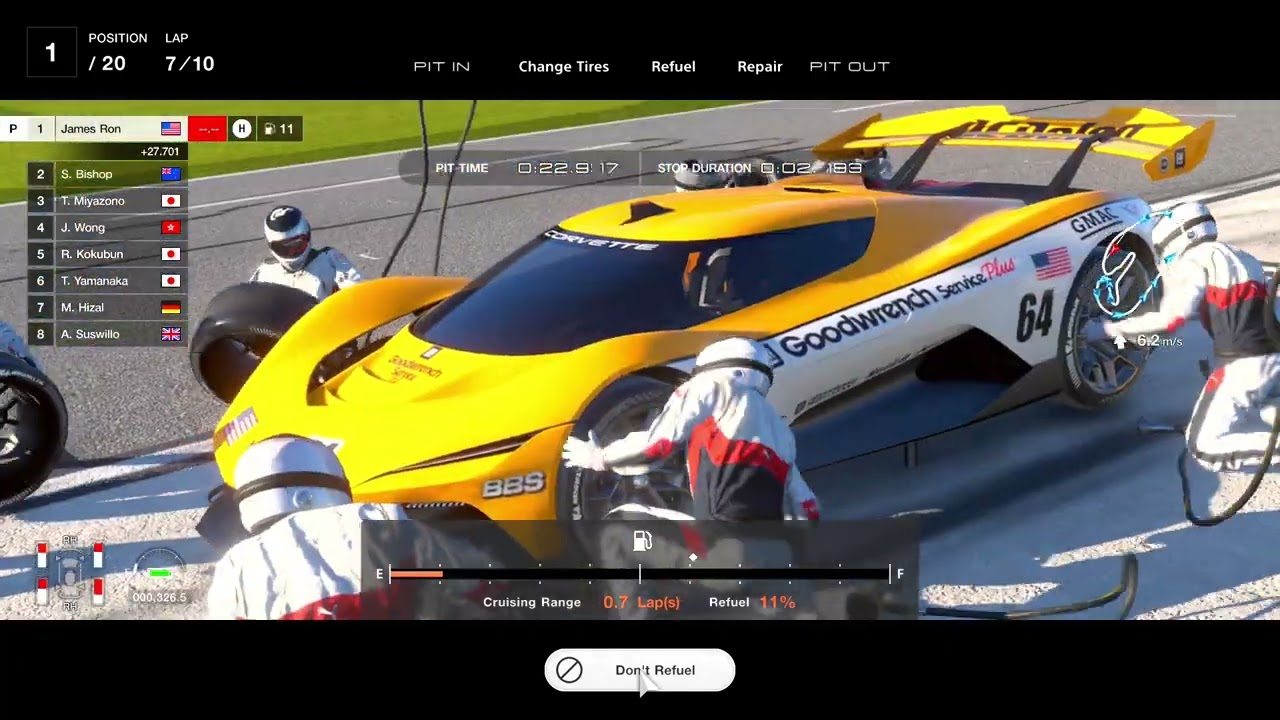
Task: Click T. Miyazono leaderboard row
Action: tap(106, 201)
